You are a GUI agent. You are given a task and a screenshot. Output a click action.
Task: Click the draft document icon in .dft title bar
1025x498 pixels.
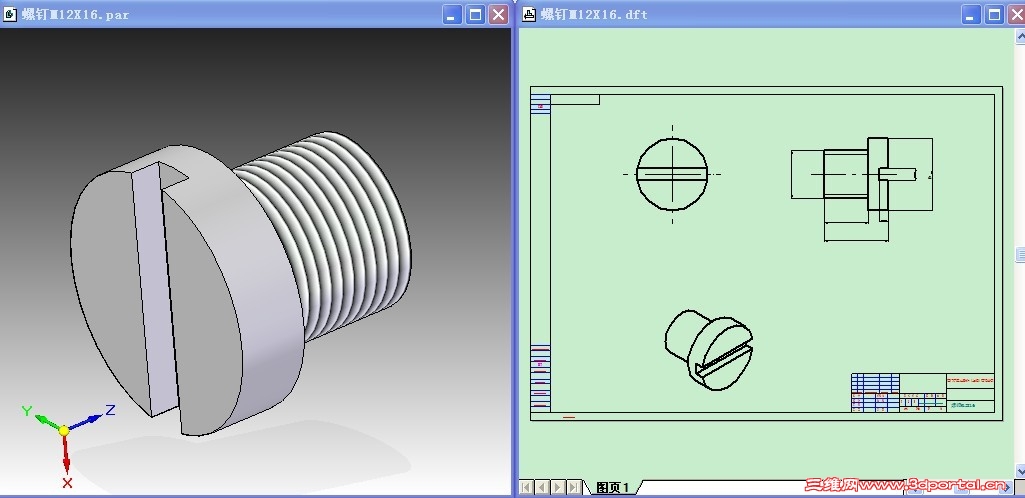529,14
